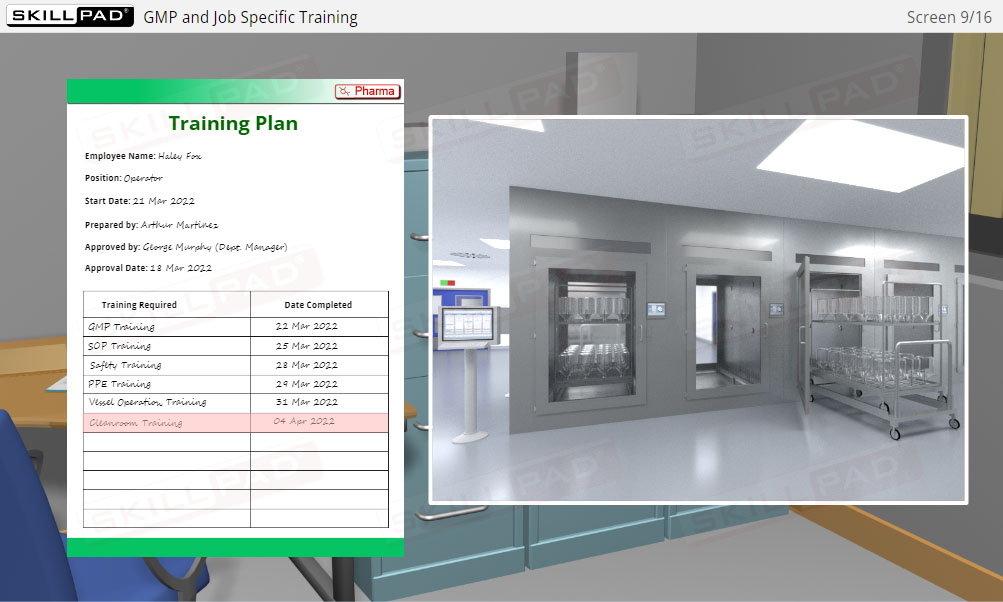1003x602 pixels.
Task: Open the left washer door via its handle
Action: [x=644, y=333]
